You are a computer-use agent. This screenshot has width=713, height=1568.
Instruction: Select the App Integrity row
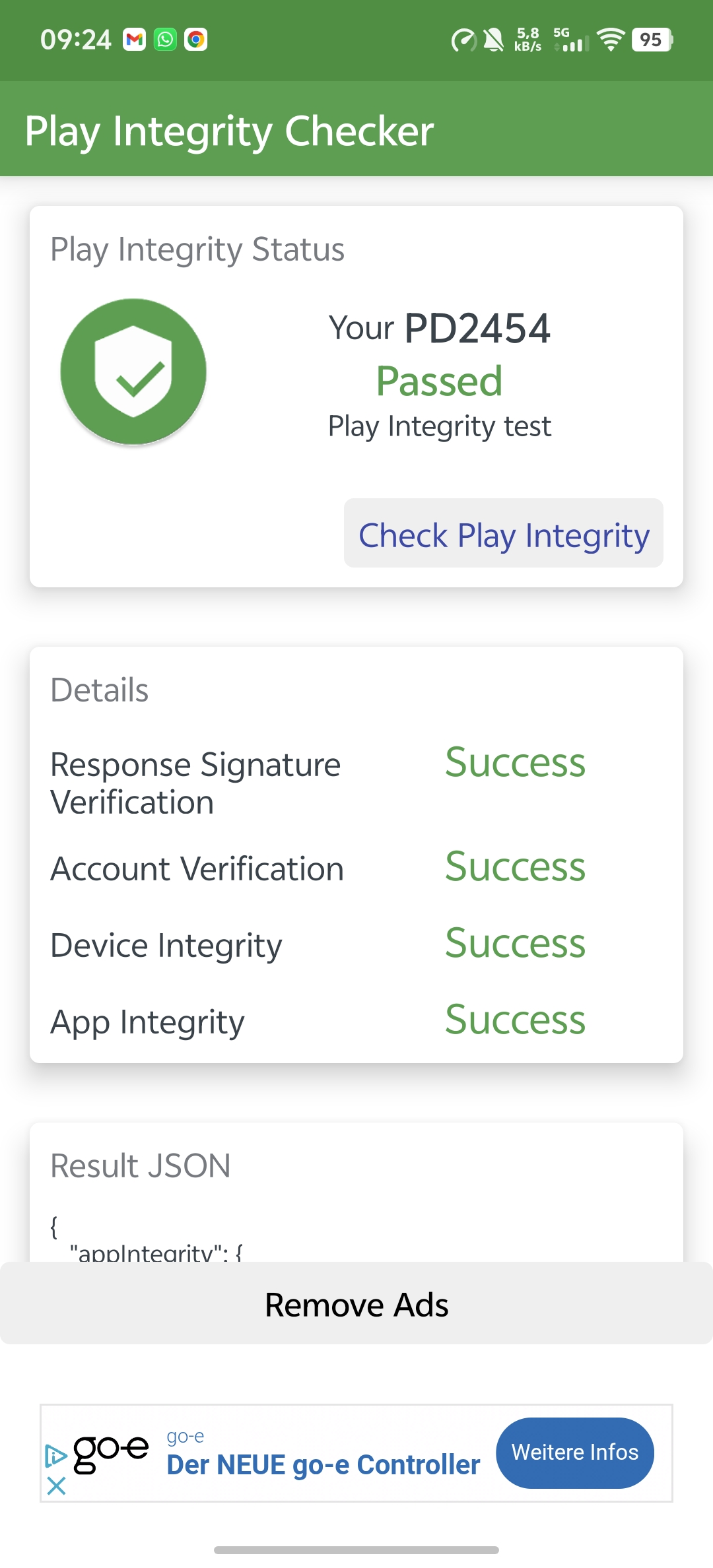[x=356, y=1020]
